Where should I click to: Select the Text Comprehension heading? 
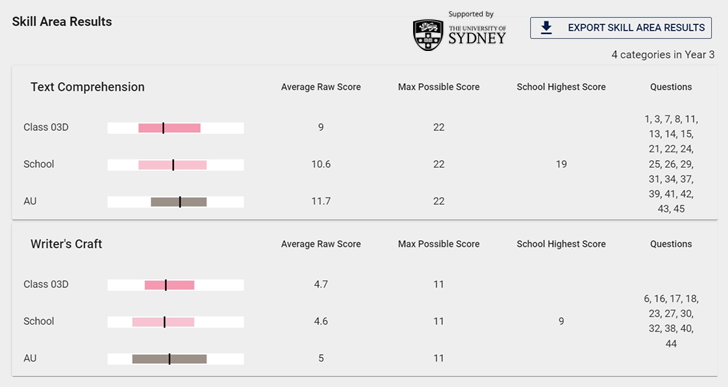(x=87, y=87)
